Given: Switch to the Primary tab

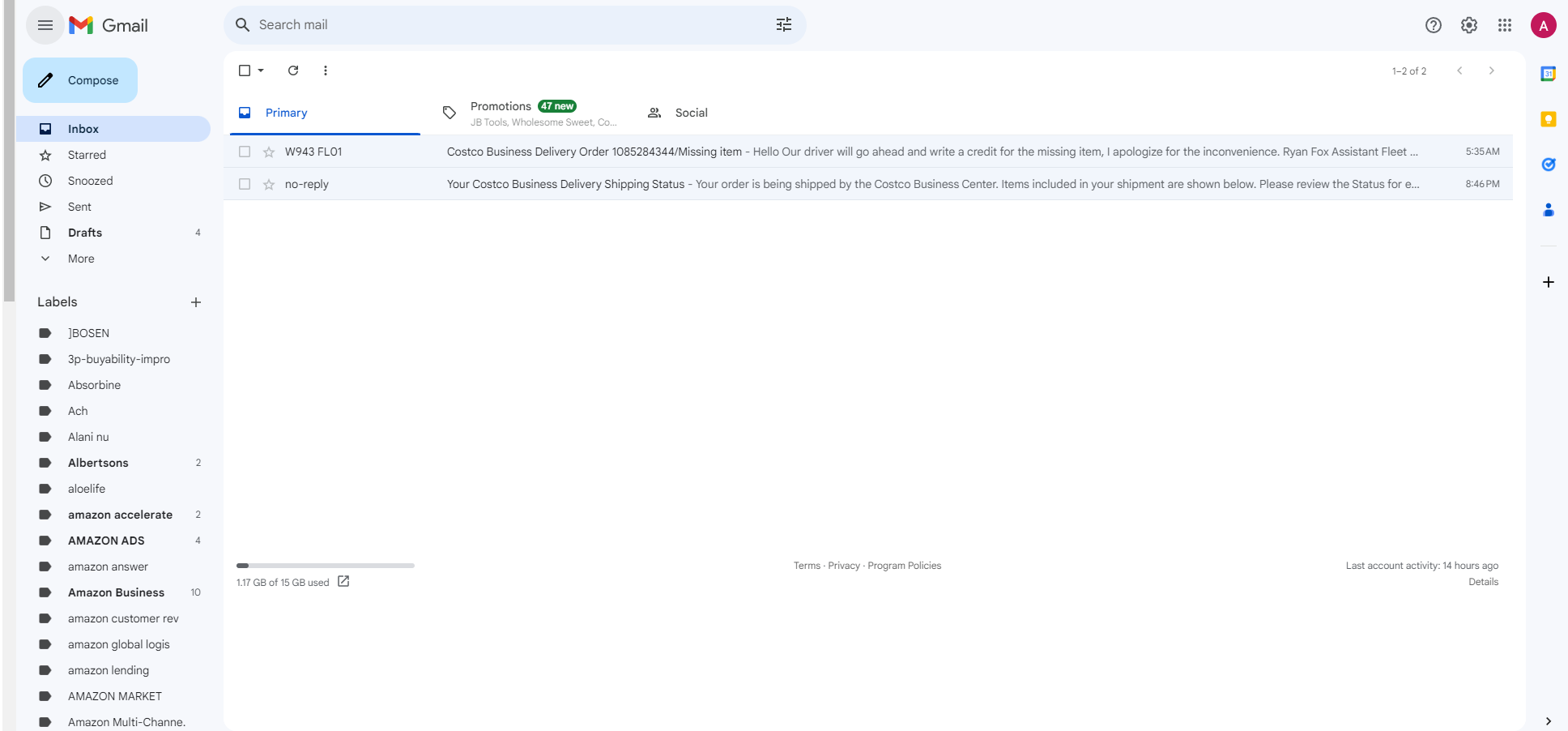Looking at the screenshot, I should coord(325,113).
